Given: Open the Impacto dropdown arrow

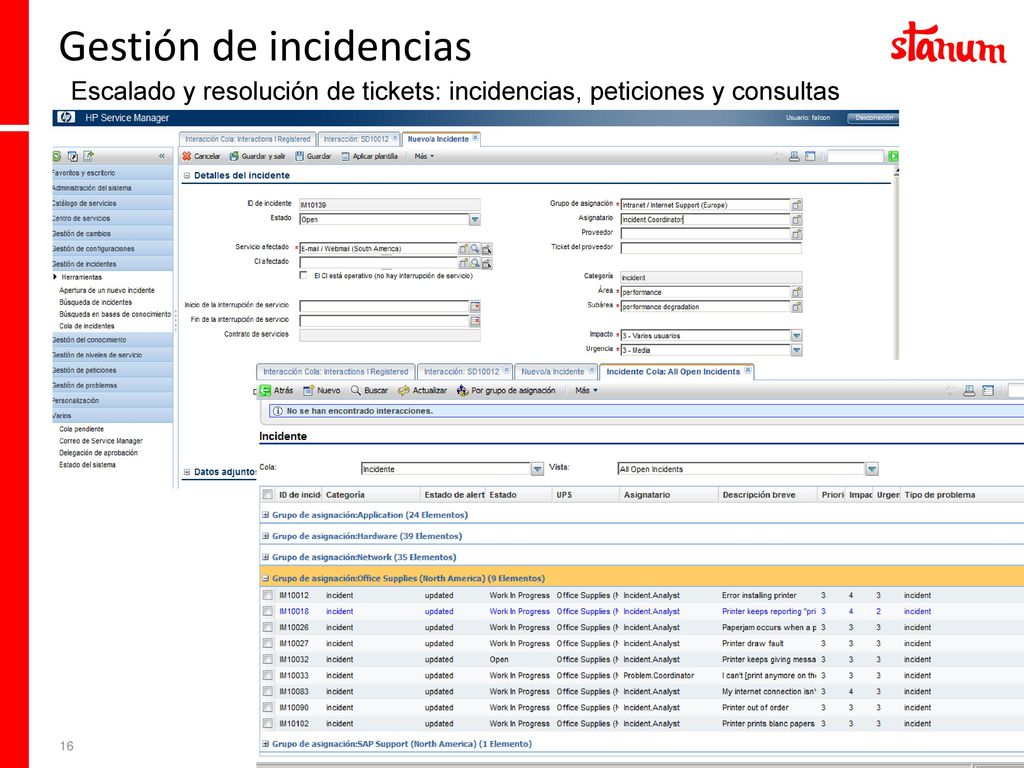Looking at the screenshot, I should click(x=797, y=336).
